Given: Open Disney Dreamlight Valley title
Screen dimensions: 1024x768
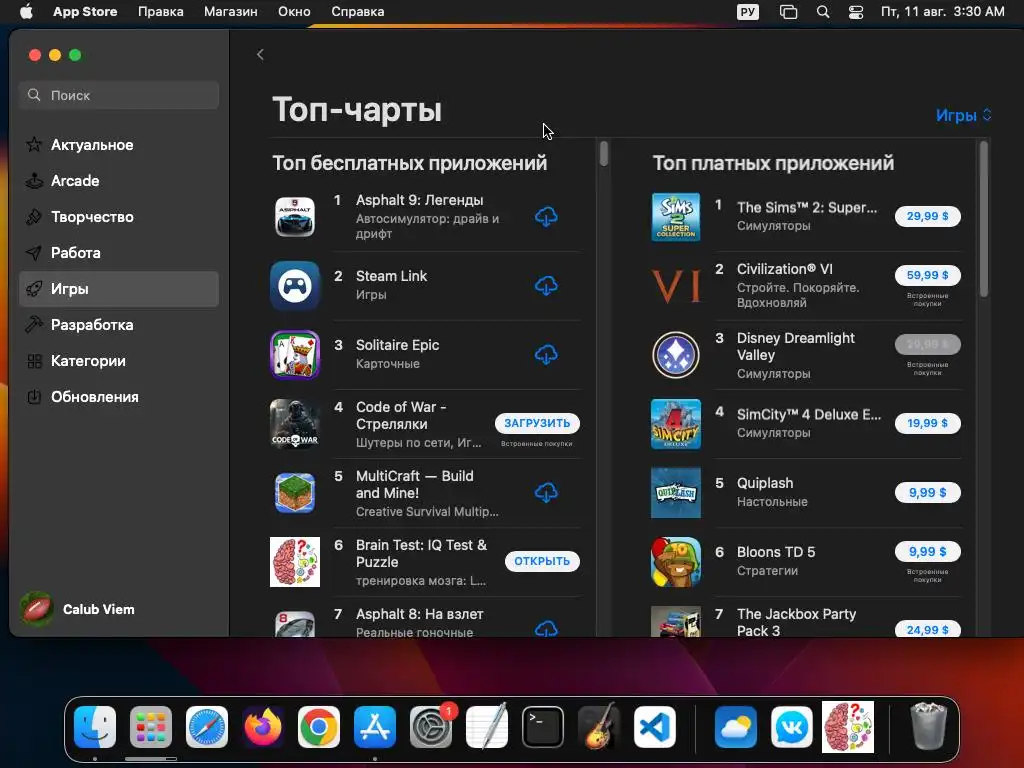Looking at the screenshot, I should pyautogui.click(x=795, y=347).
